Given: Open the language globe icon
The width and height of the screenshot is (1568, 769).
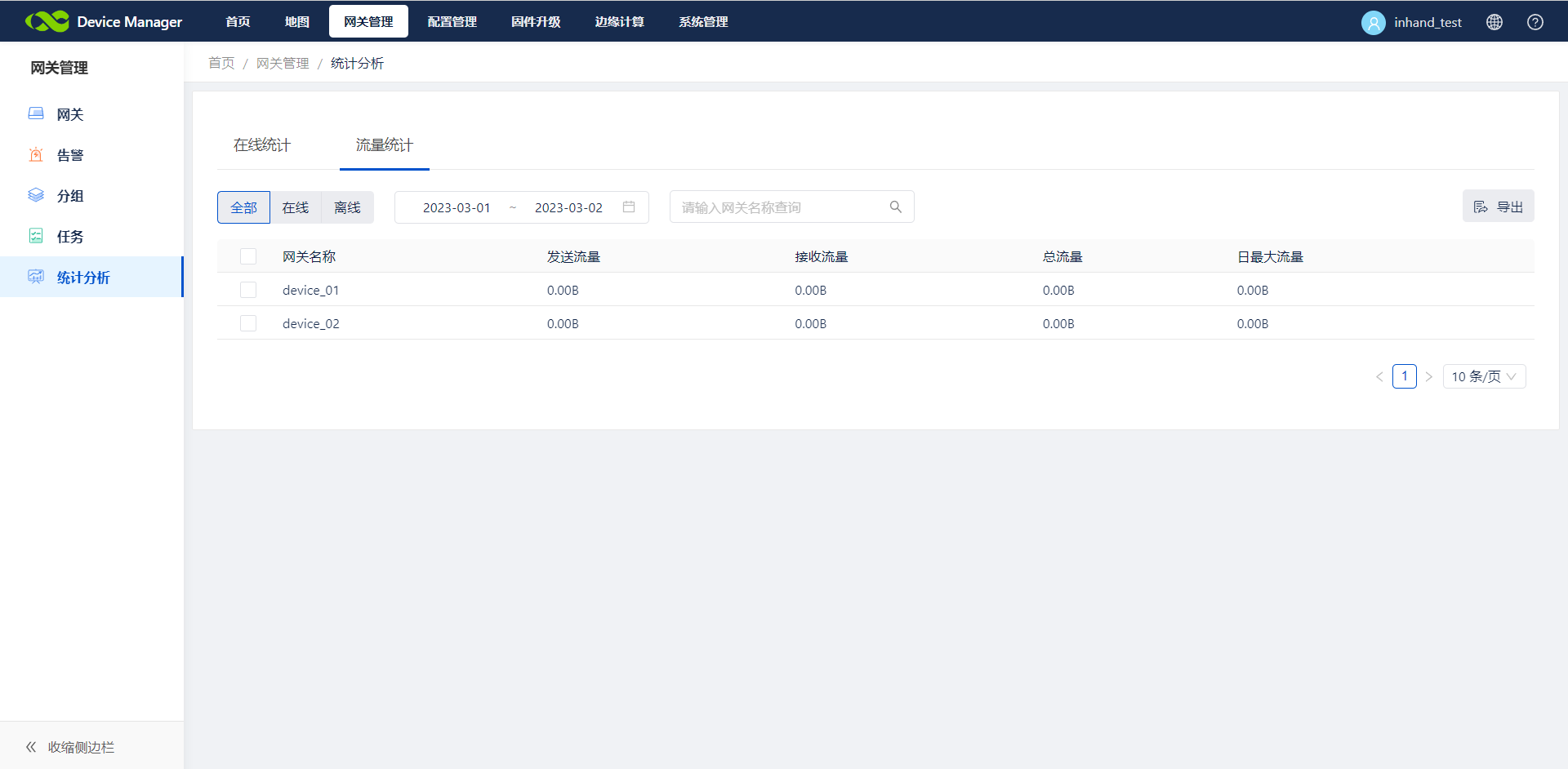Looking at the screenshot, I should pos(1494,22).
